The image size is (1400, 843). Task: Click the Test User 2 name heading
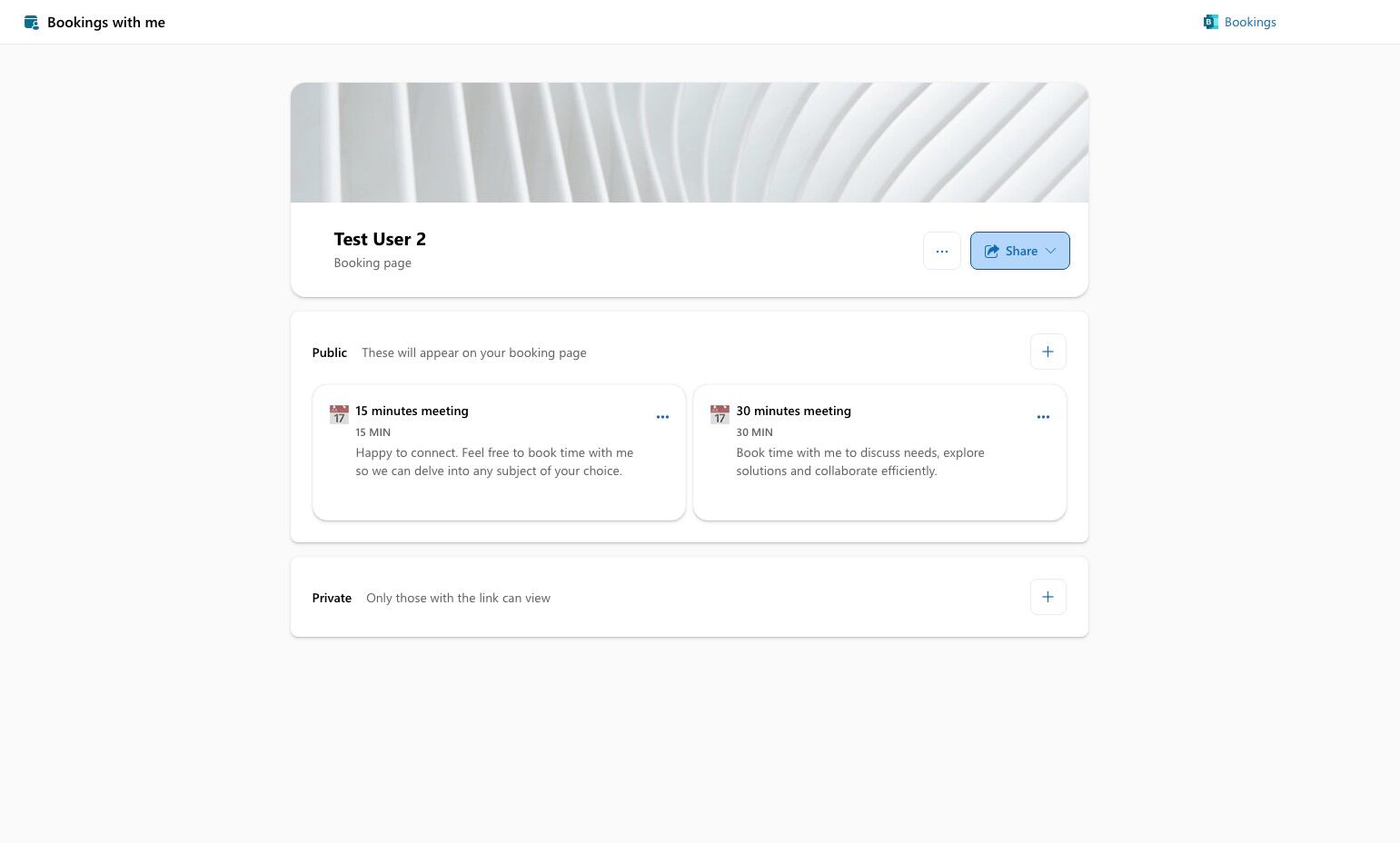pos(380,240)
